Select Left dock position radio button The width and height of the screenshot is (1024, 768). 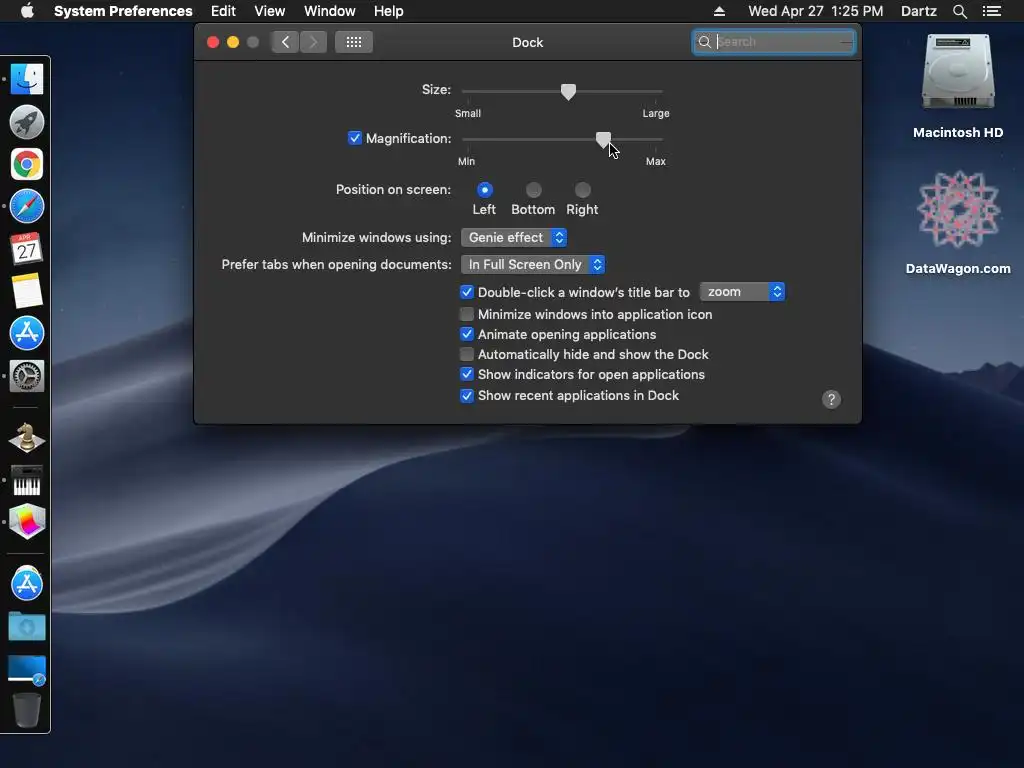tap(485, 190)
